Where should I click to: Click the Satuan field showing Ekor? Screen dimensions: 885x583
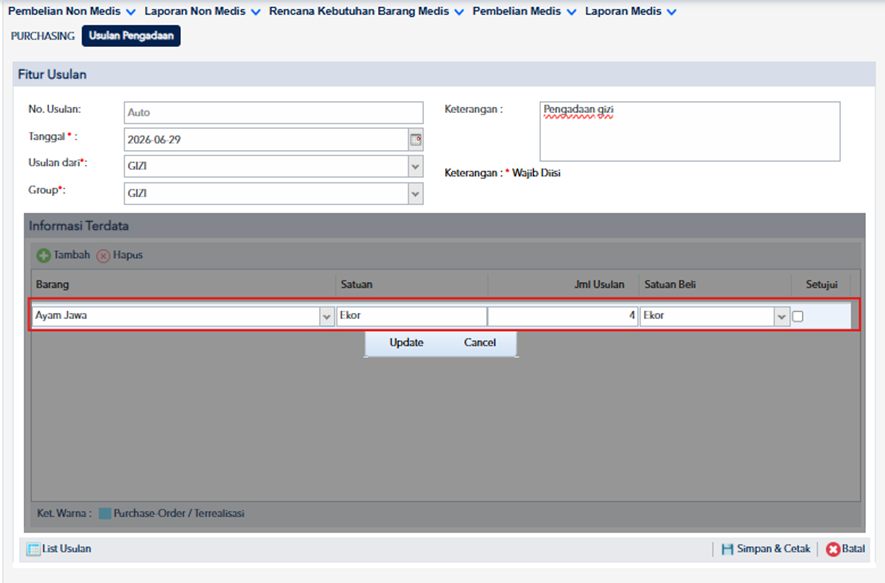pos(411,316)
